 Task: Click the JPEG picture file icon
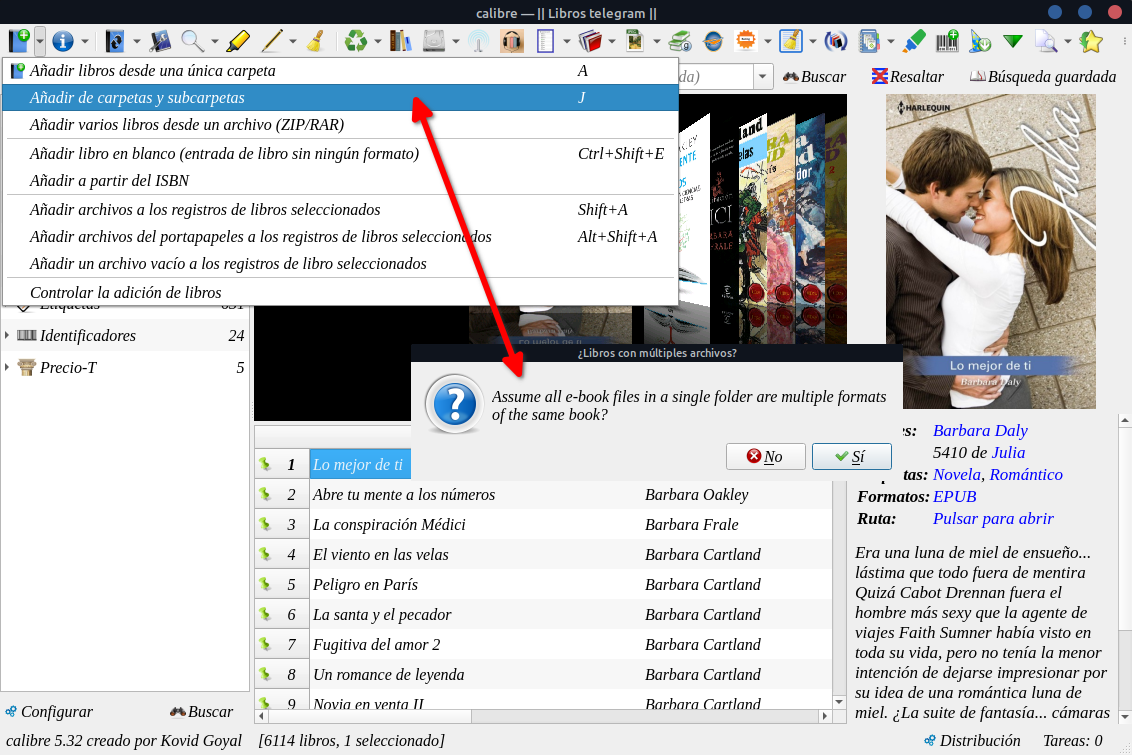tap(635, 41)
